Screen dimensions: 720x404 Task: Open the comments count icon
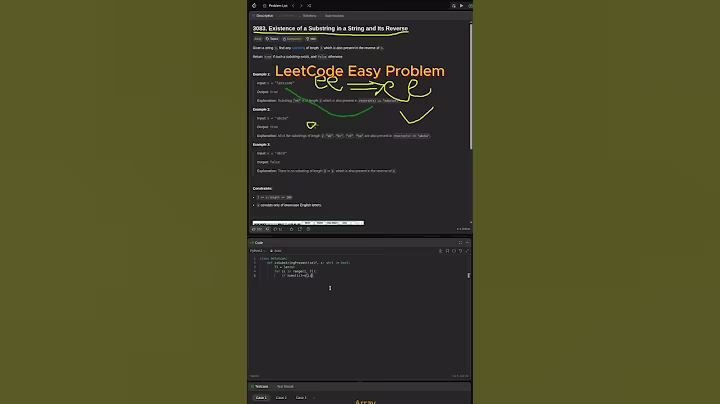(x=278, y=229)
